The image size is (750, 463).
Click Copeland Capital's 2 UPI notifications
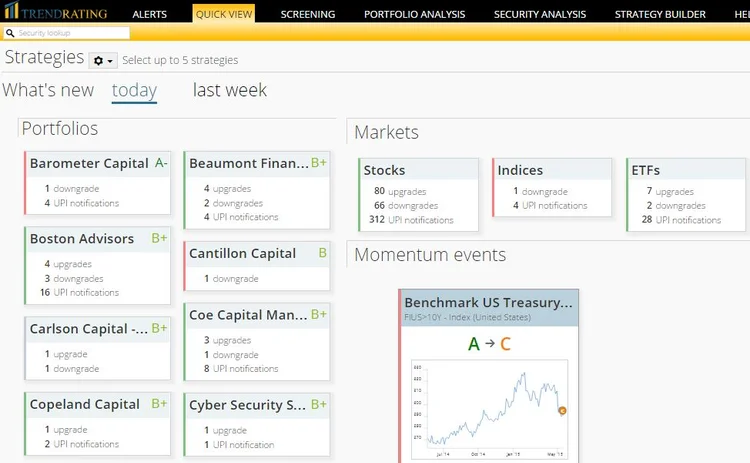click(x=82, y=444)
